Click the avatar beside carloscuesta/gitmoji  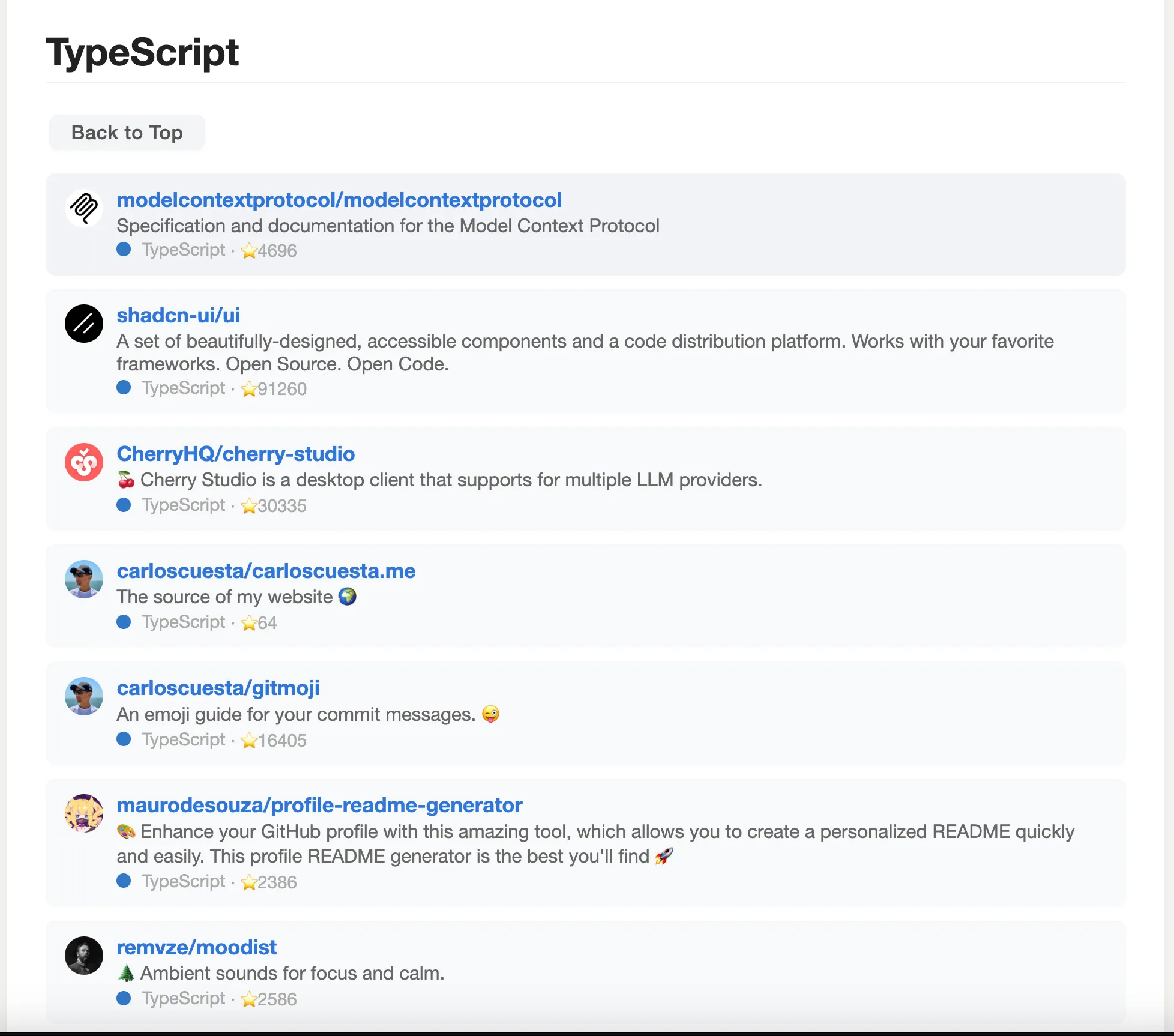pos(84,696)
